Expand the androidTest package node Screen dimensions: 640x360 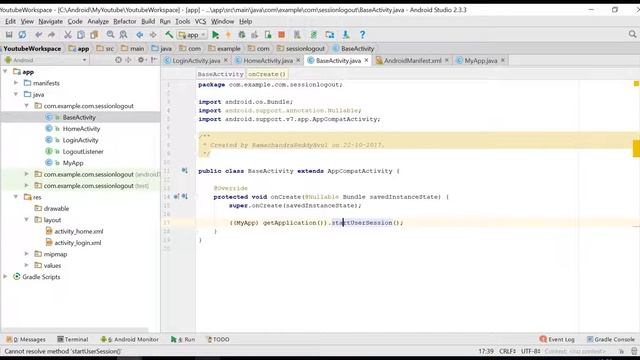pyautogui.click(x=27, y=174)
